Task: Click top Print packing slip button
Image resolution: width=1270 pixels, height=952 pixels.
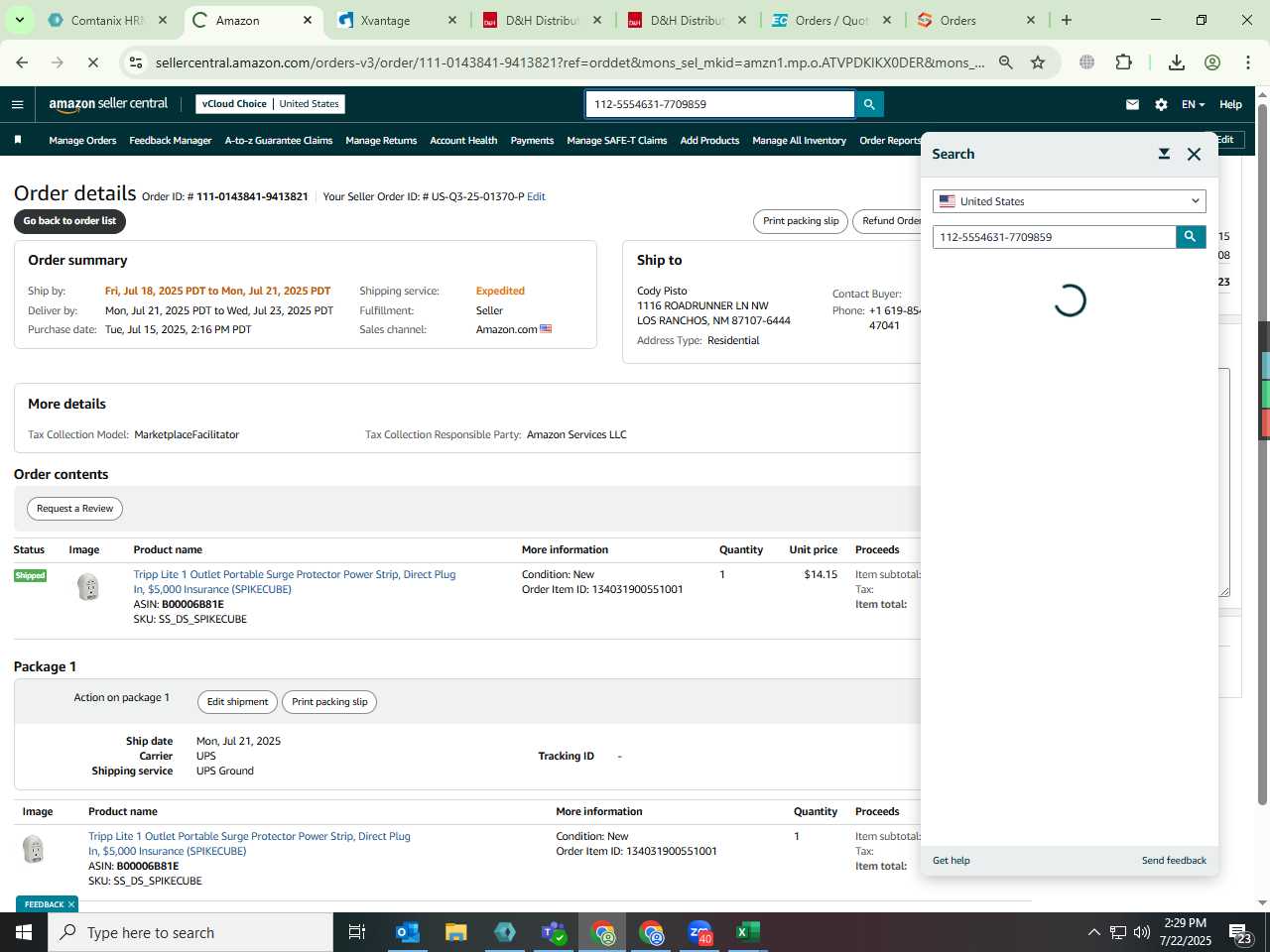Action: [801, 221]
